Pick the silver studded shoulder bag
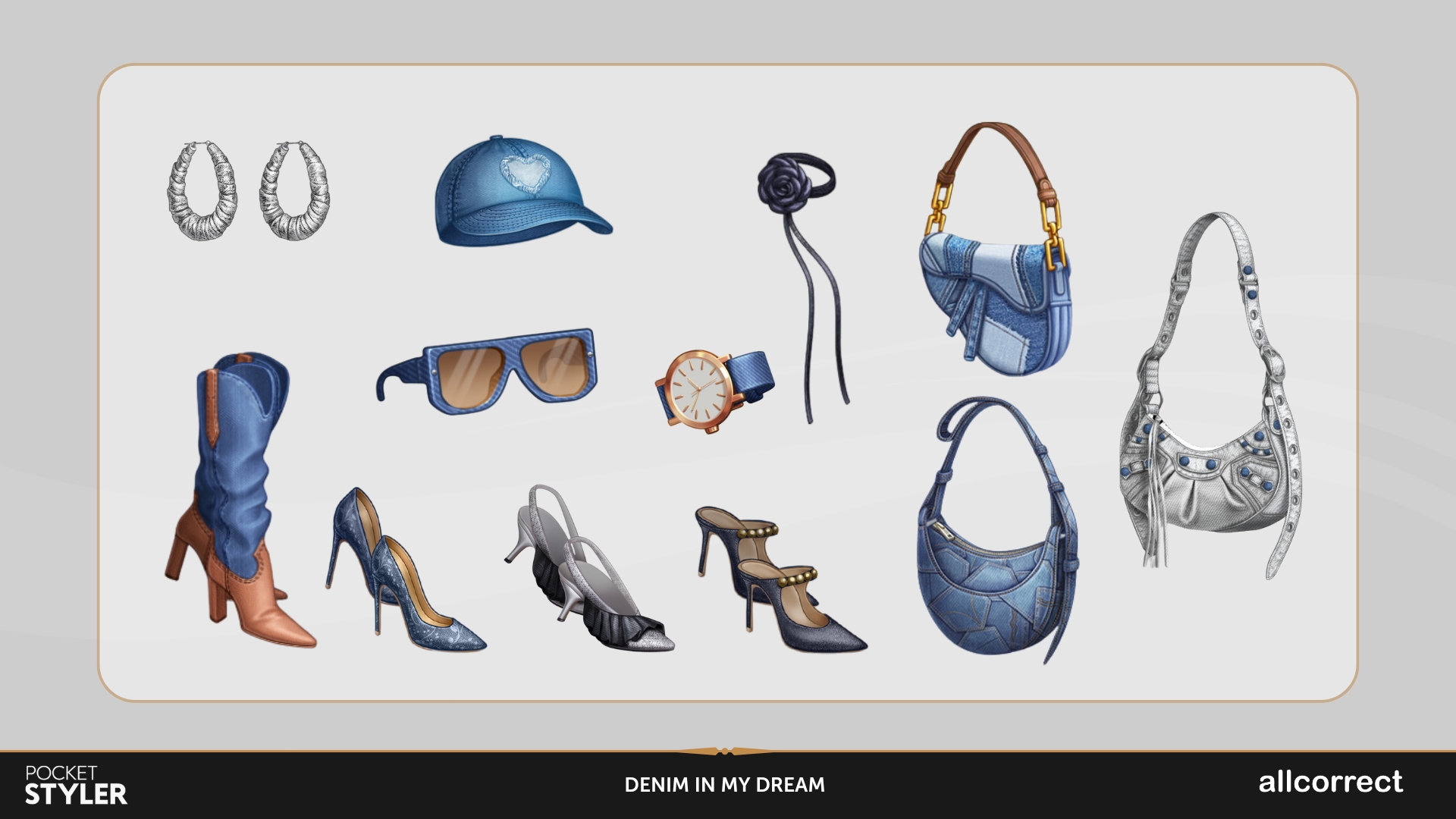 [1212, 394]
